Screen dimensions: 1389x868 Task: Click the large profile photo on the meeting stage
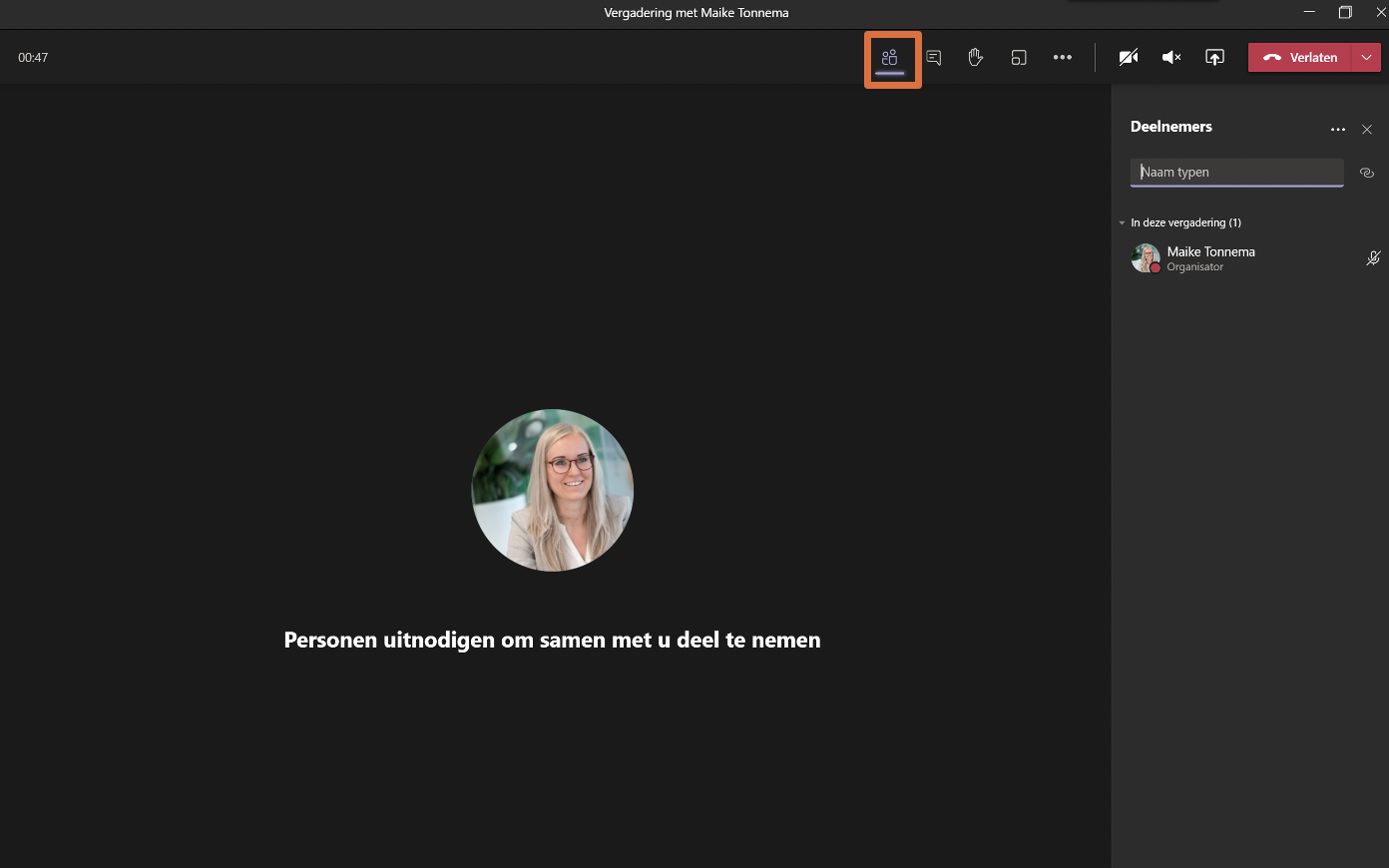coord(553,490)
